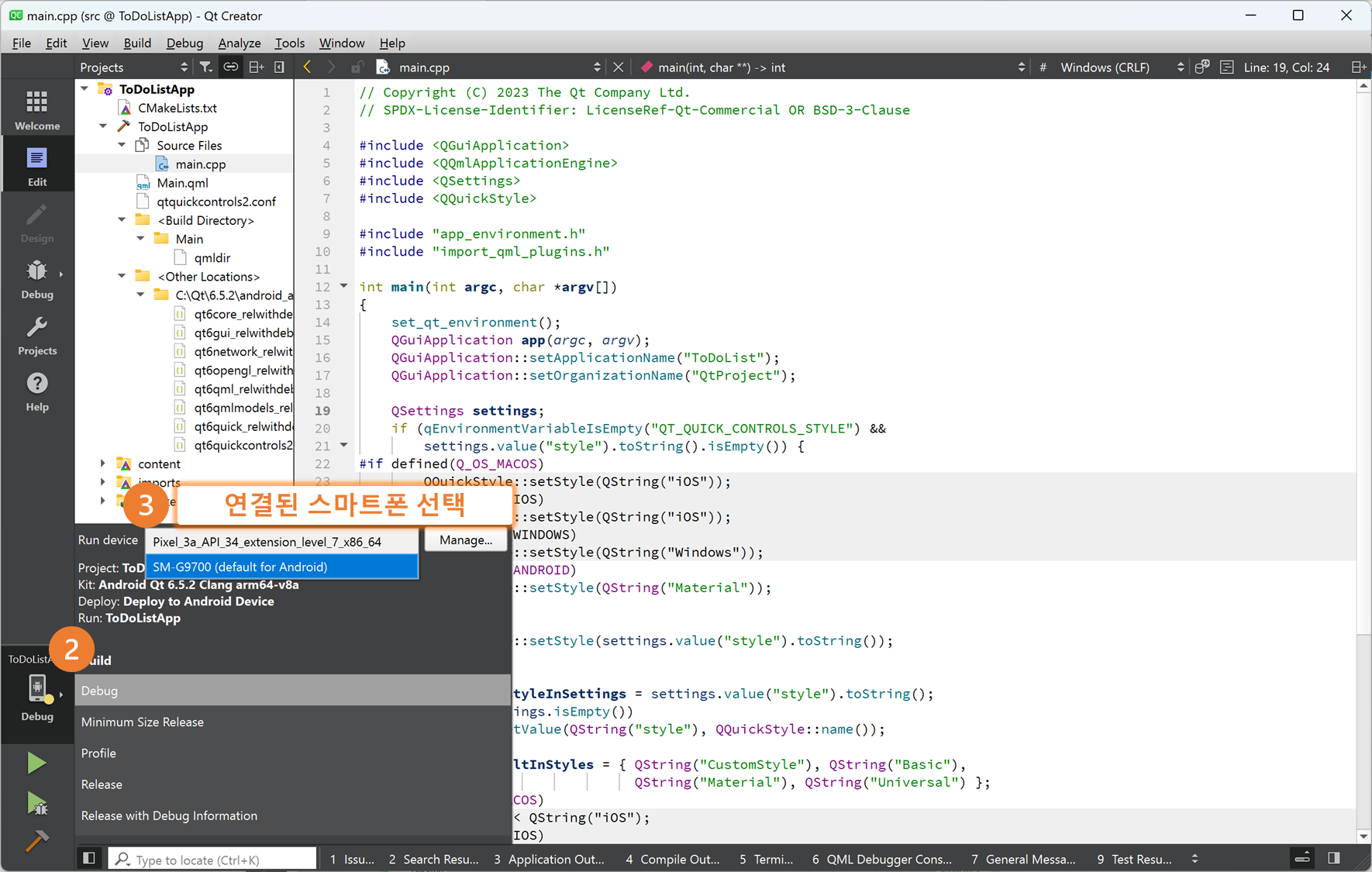Viewport: 1372px width, 872px height.
Task: Click the filter tree icon
Action: coord(205,67)
